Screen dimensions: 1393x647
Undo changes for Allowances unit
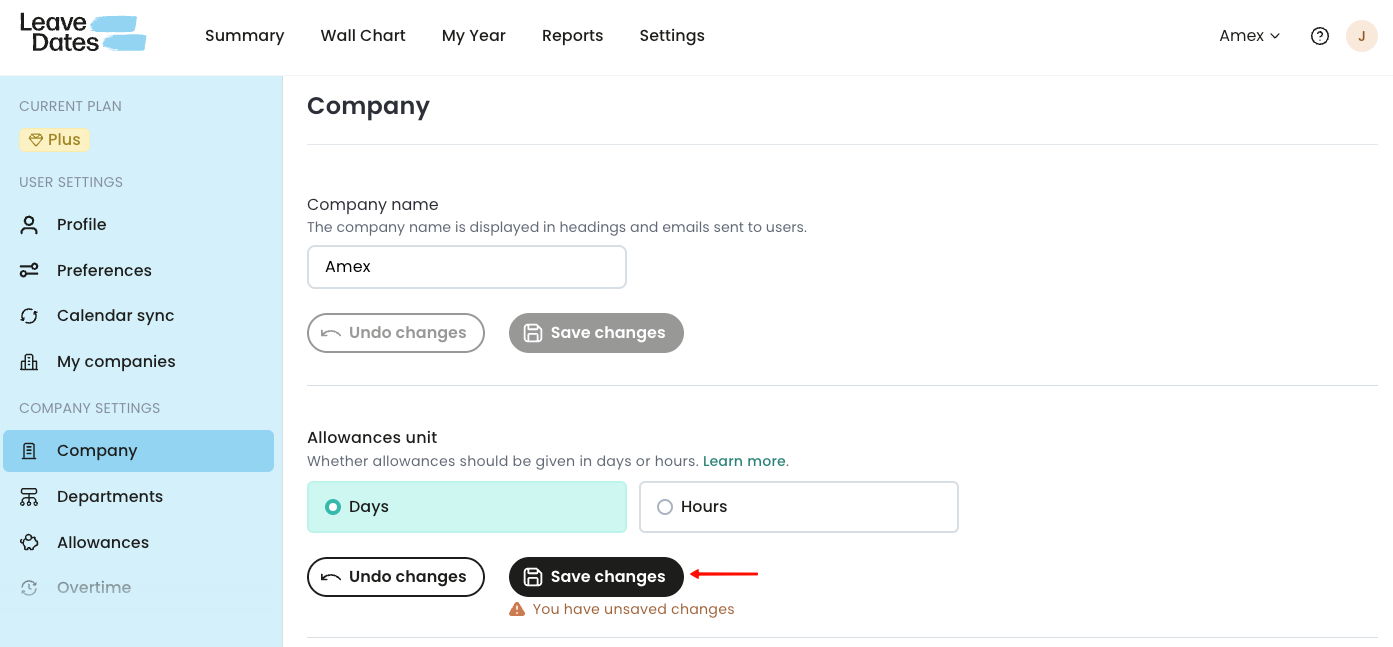click(x=395, y=577)
